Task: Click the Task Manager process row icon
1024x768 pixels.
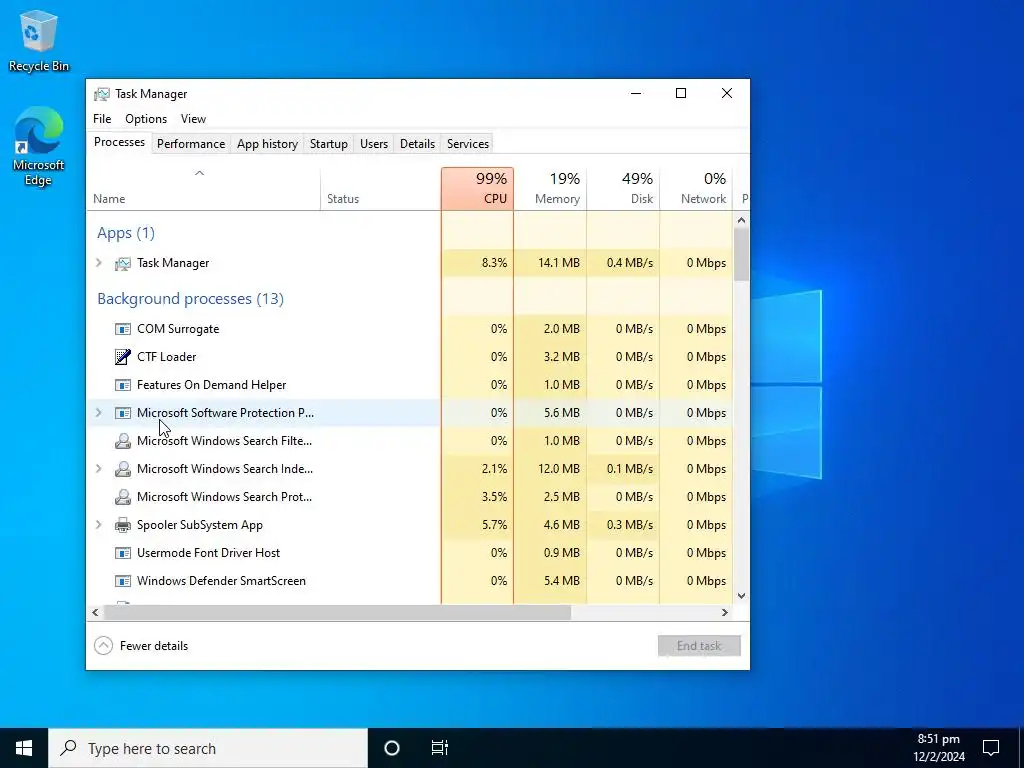Action: 123,263
